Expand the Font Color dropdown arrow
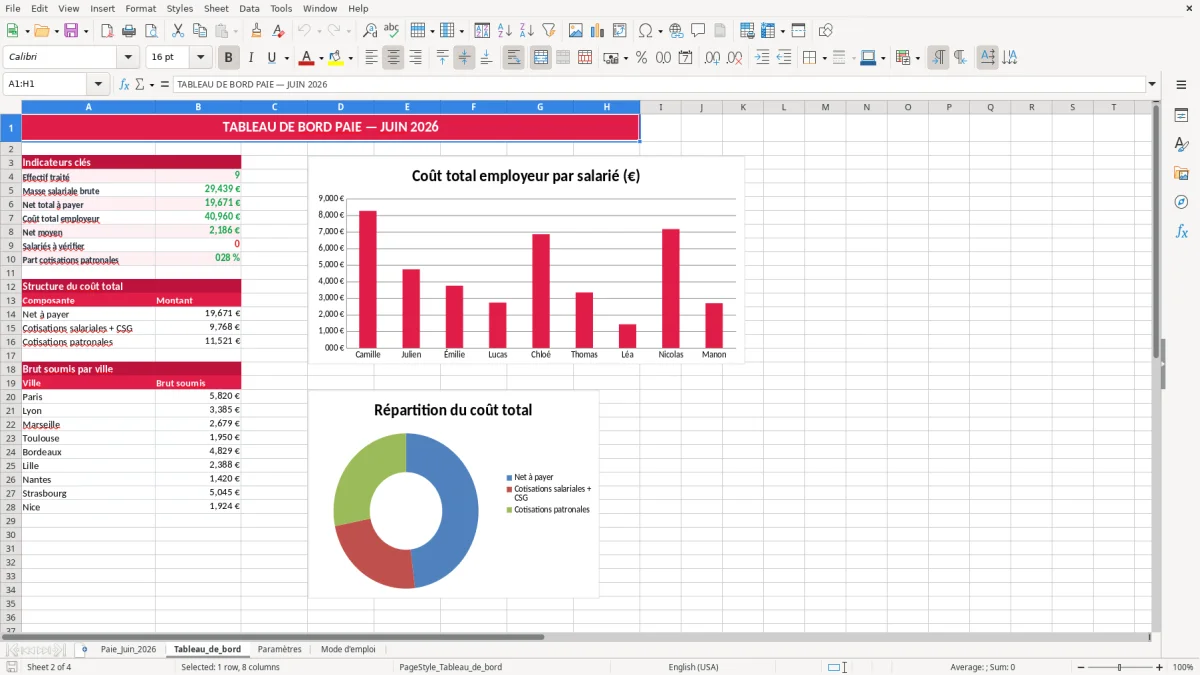 click(x=321, y=58)
